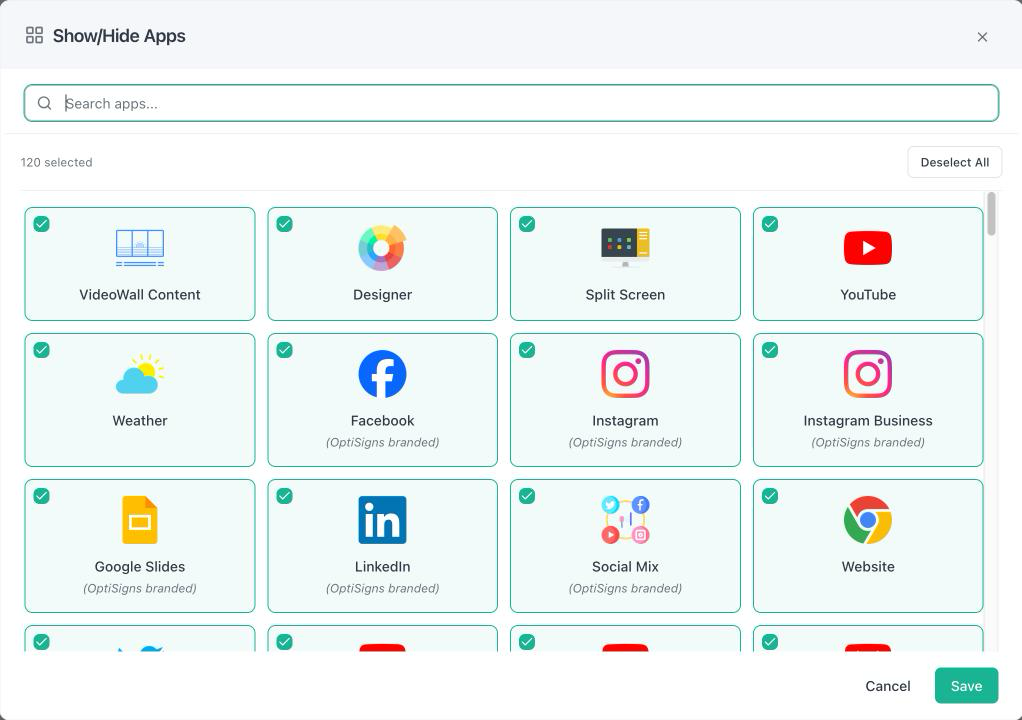
Task: Uncheck the Facebook checkbox
Action: coord(284,350)
